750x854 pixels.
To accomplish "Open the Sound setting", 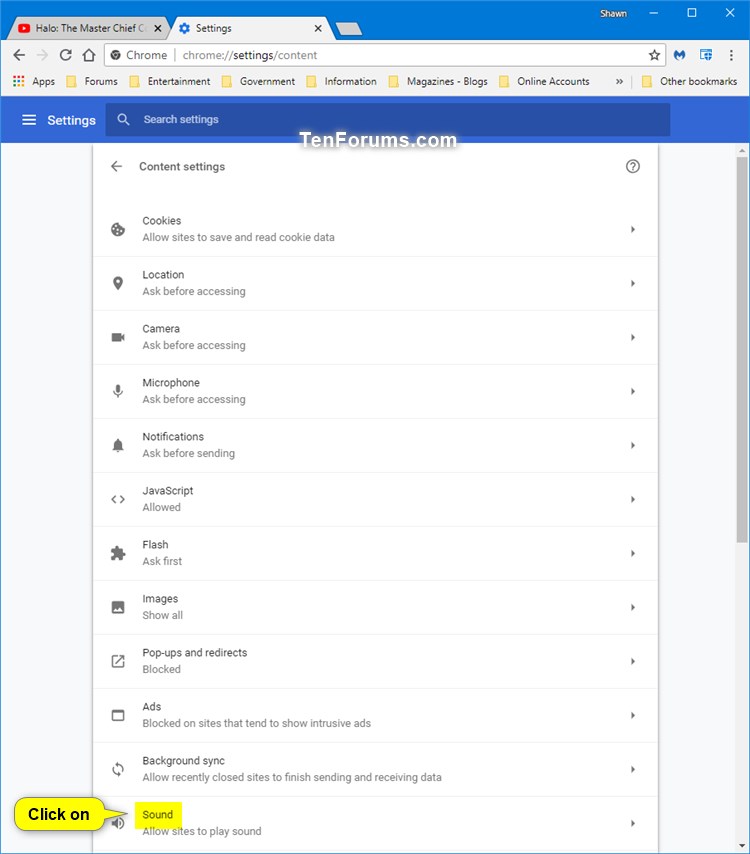I will click(375, 824).
